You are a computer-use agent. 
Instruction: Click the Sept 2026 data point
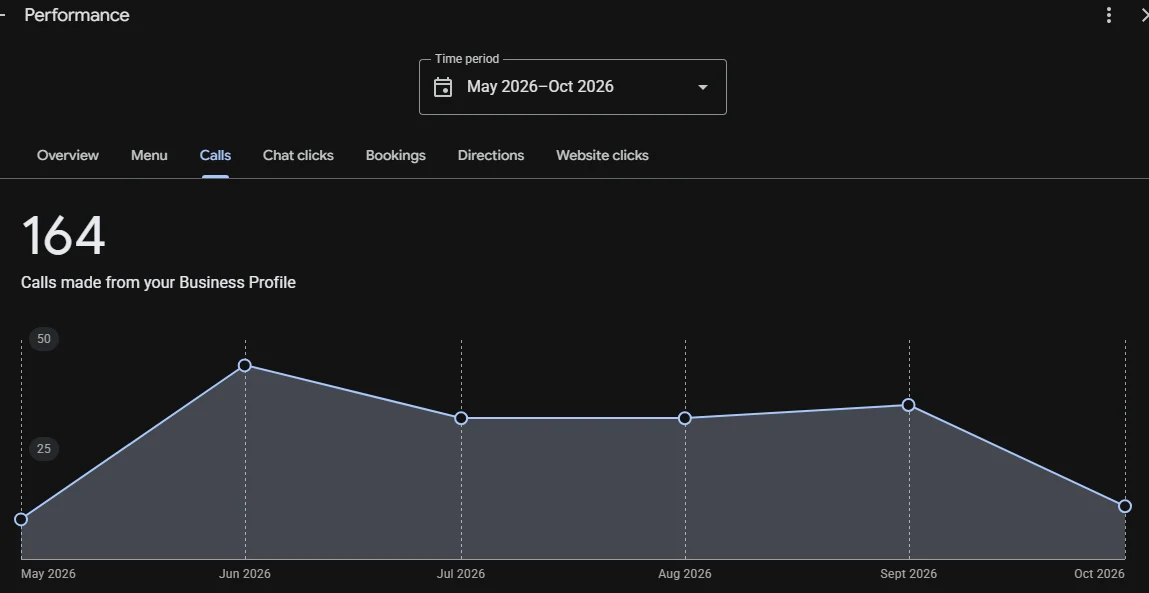(x=909, y=405)
